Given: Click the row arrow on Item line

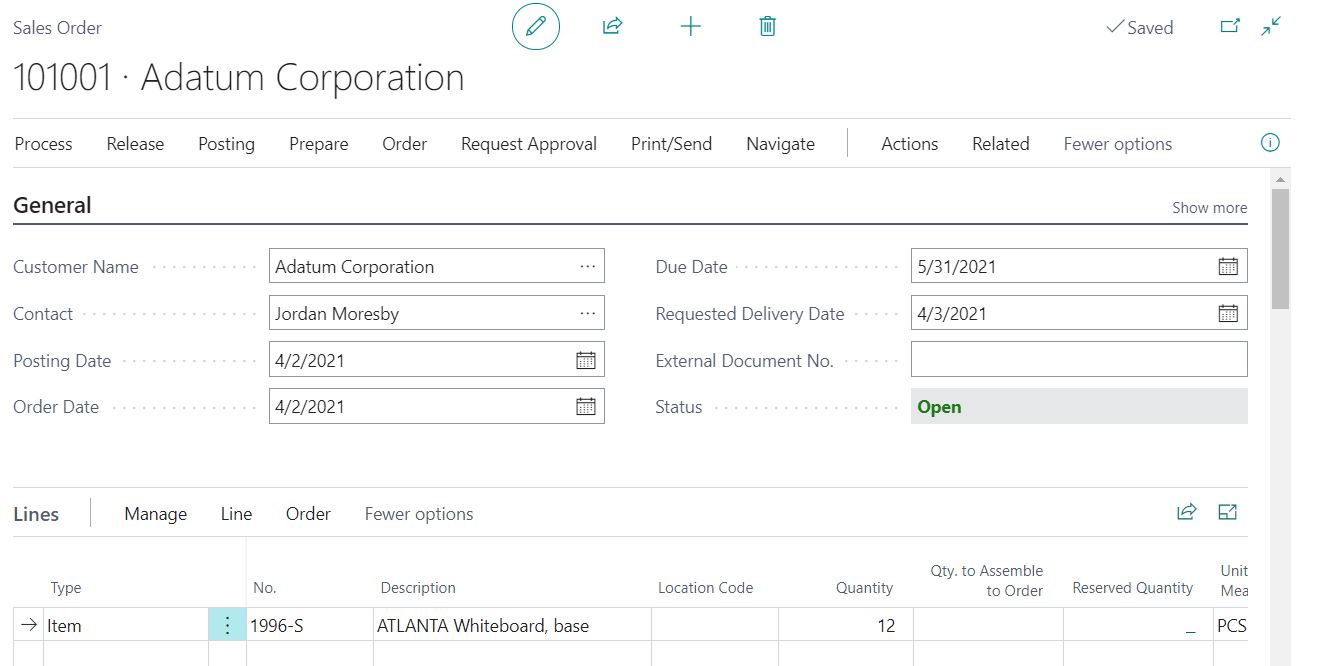Looking at the screenshot, I should pos(28,625).
